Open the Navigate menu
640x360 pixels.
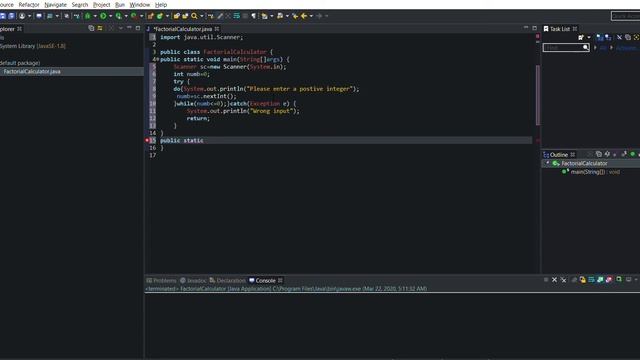click(55, 4)
